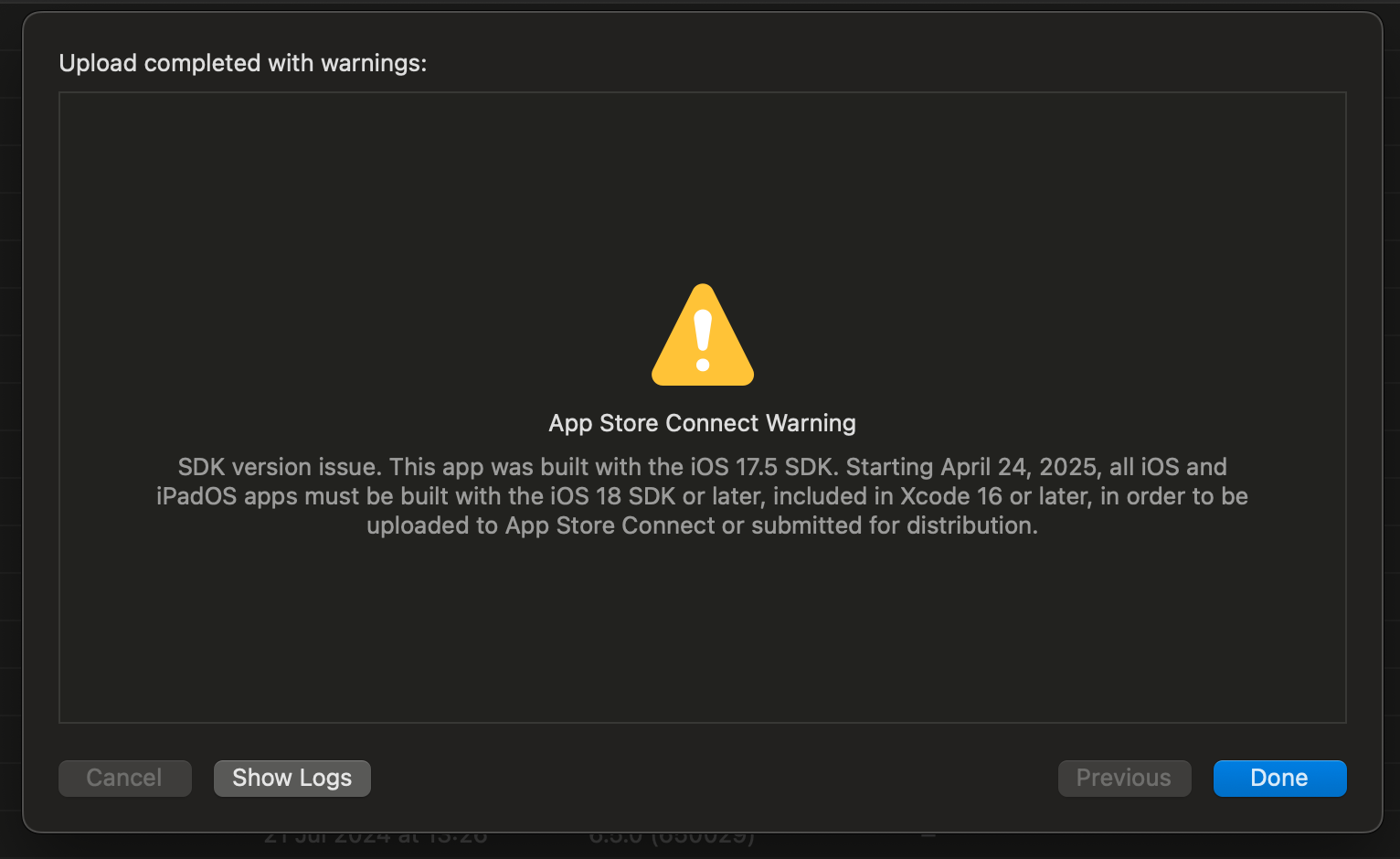Click the 'Upload completed with warnings:' title
This screenshot has height=859, width=1400.
[x=243, y=63]
